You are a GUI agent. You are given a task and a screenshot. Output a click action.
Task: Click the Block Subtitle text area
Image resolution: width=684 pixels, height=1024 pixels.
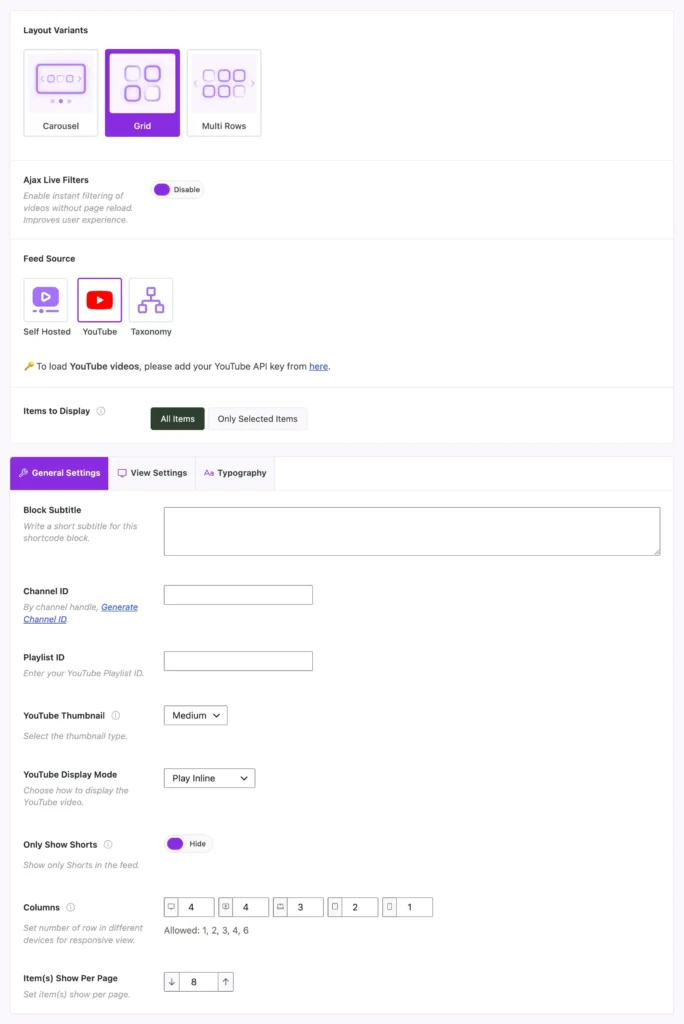pyautogui.click(x=412, y=531)
